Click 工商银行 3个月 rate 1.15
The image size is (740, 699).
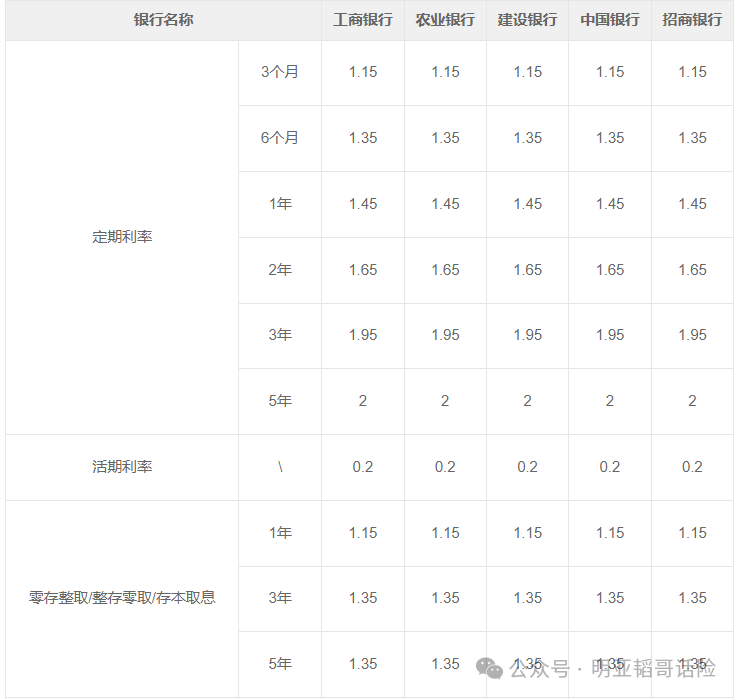point(362,72)
